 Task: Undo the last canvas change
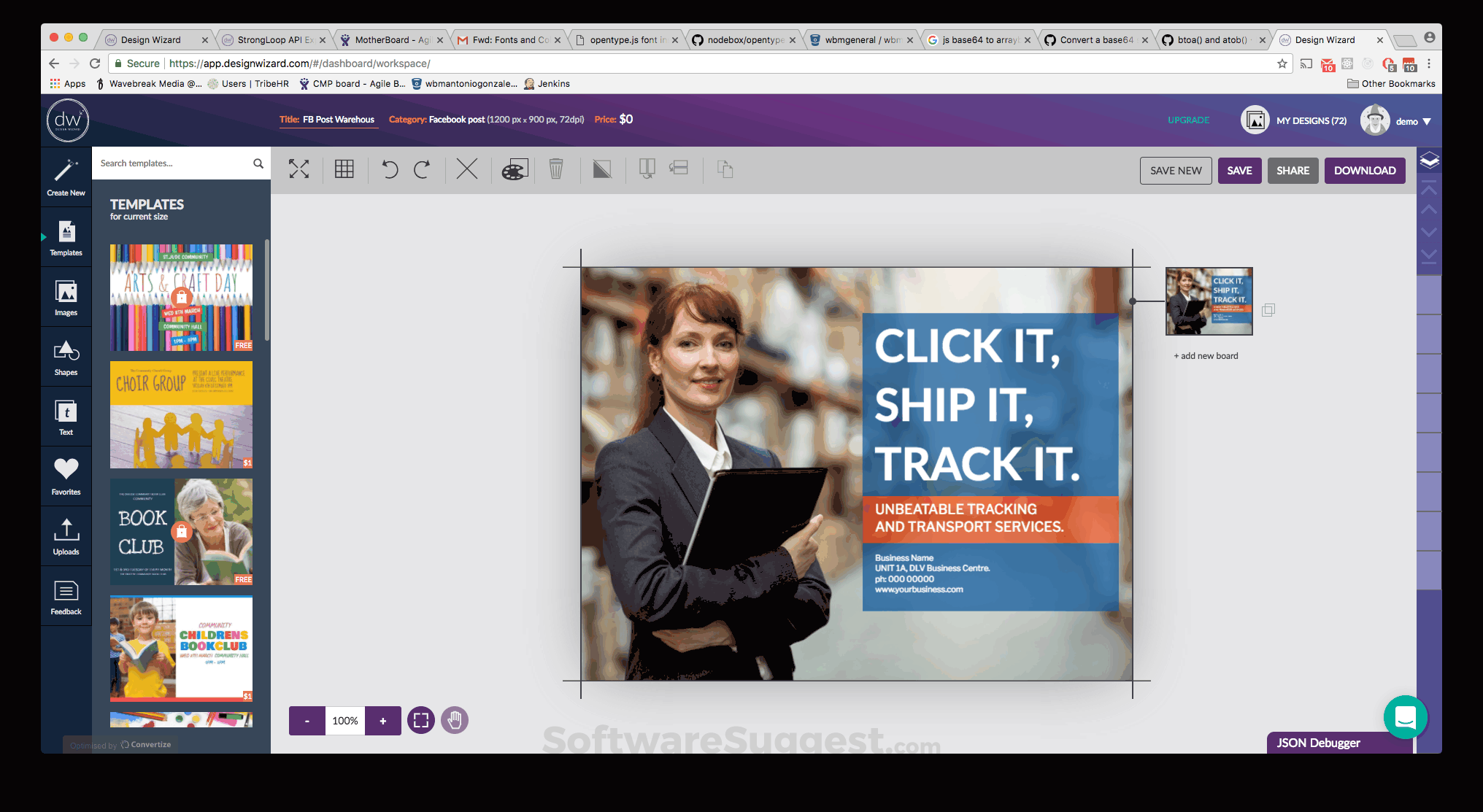point(390,169)
